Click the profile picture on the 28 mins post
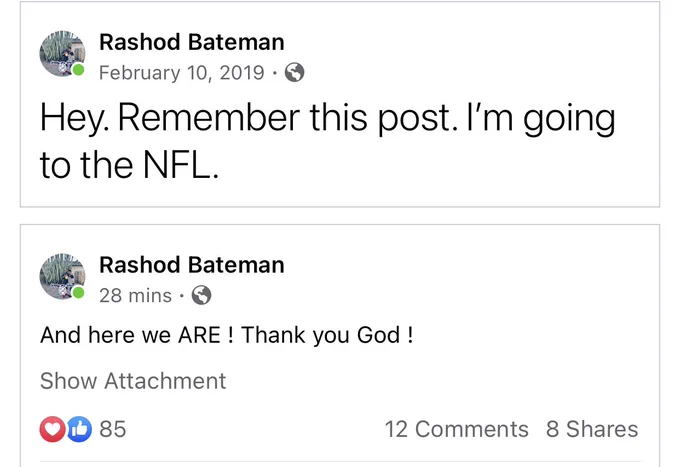Viewport: 680px width, 467px height. click(62, 277)
